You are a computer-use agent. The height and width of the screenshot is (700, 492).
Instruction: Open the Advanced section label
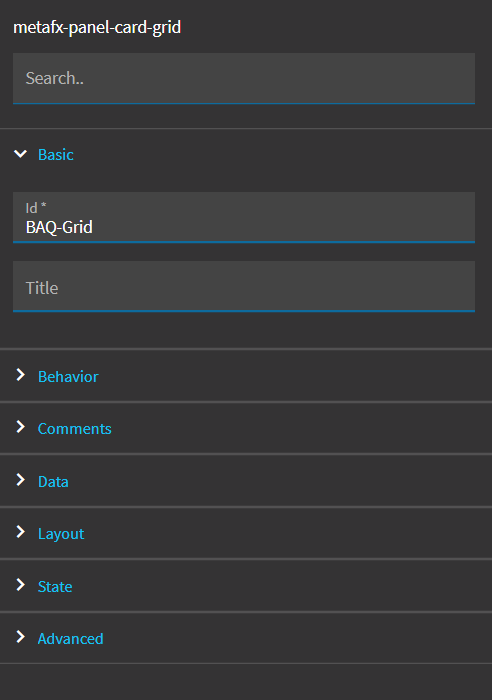pos(71,638)
